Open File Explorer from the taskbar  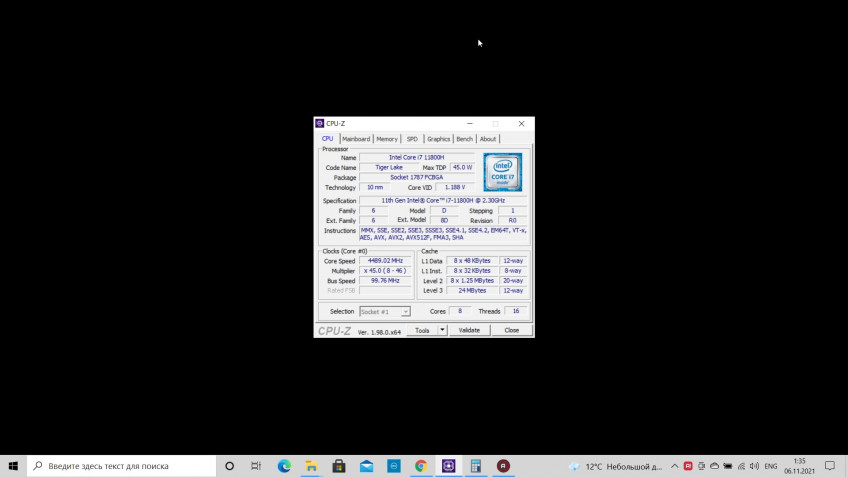(312, 466)
